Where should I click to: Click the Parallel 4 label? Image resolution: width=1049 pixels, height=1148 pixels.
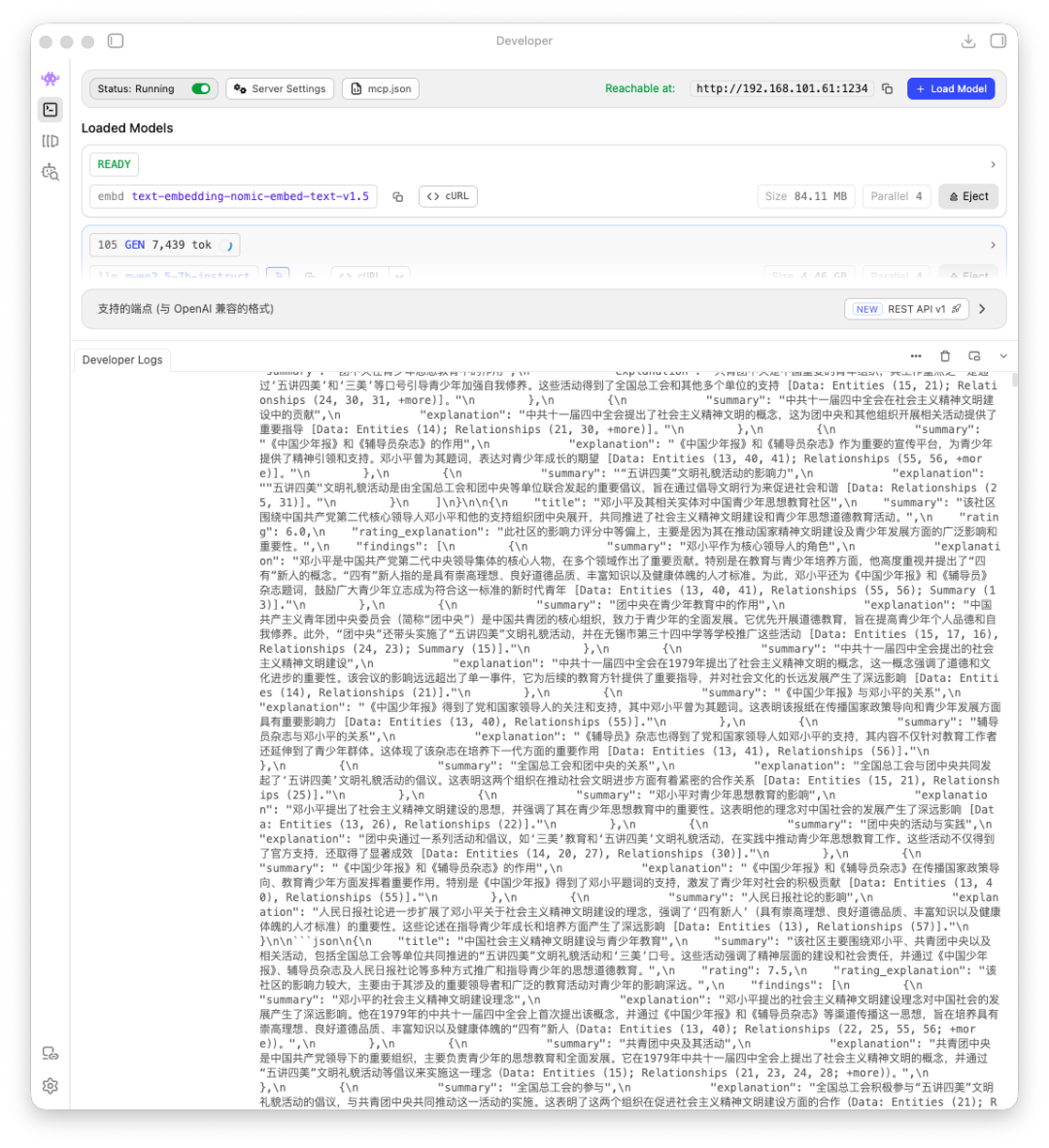896,196
